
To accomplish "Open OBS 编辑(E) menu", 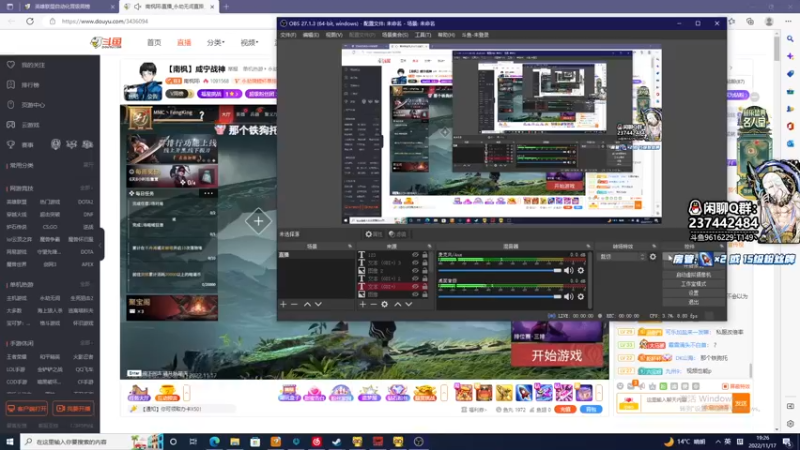I will pos(311,35).
